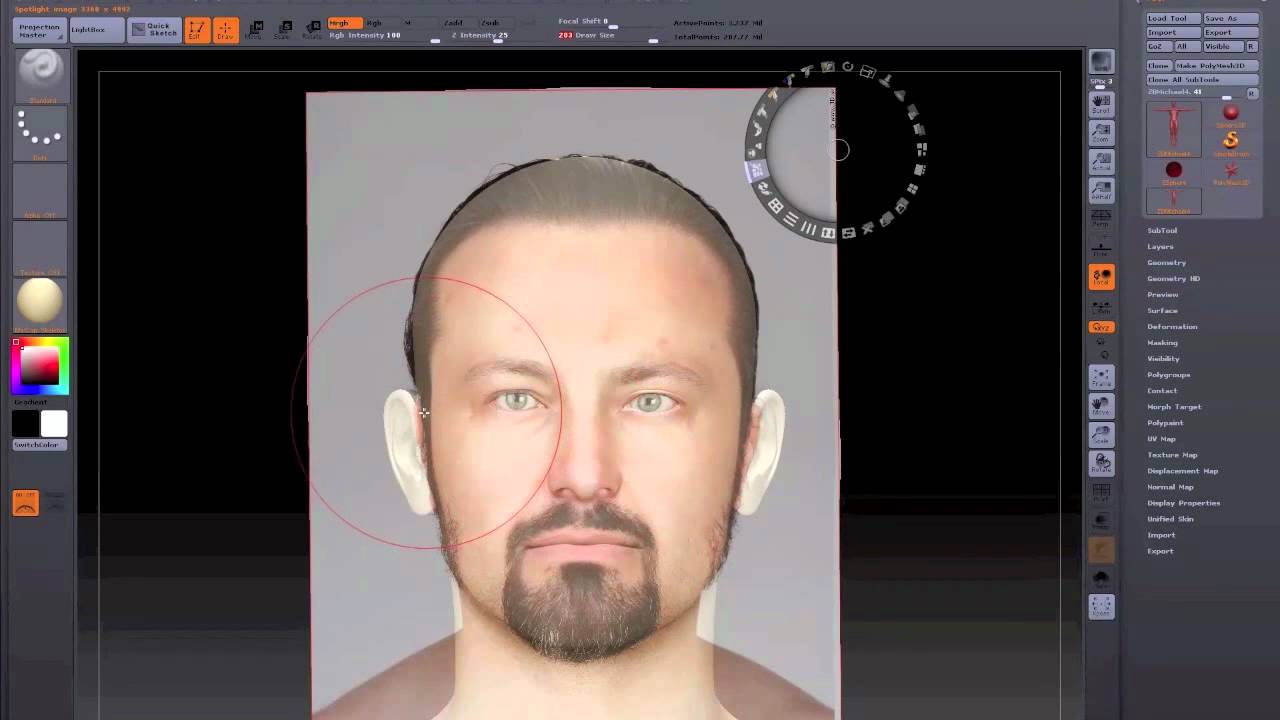Select the ZBMichael4 figure tool thumbnail
1280x720 pixels.
(x=1174, y=127)
